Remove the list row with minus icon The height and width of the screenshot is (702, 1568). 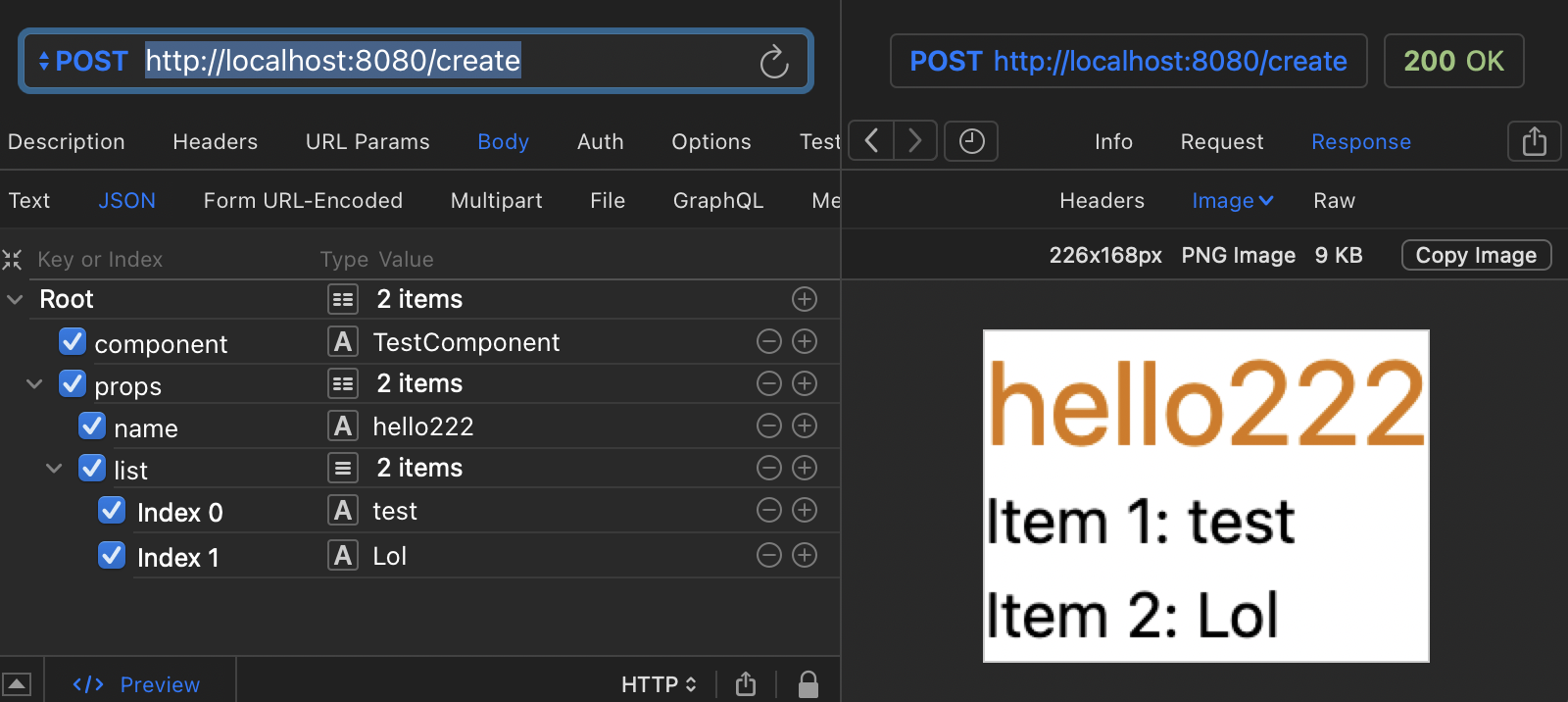point(769,468)
